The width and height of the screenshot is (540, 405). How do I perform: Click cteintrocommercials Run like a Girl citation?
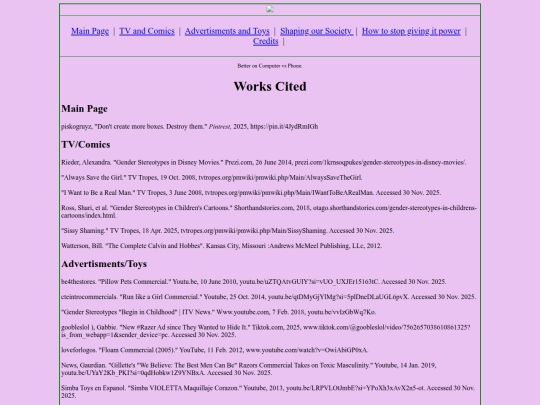269,297
